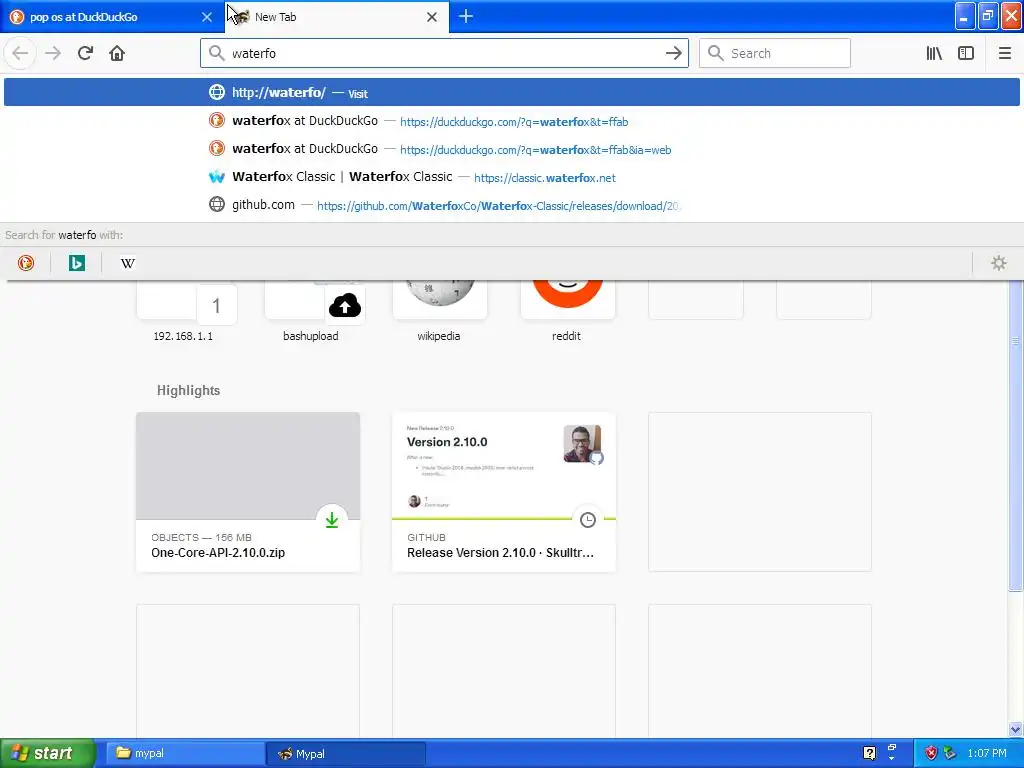Viewport: 1024px width, 768px height.
Task: Click the scrollbar down arrow
Action: (x=1016, y=729)
